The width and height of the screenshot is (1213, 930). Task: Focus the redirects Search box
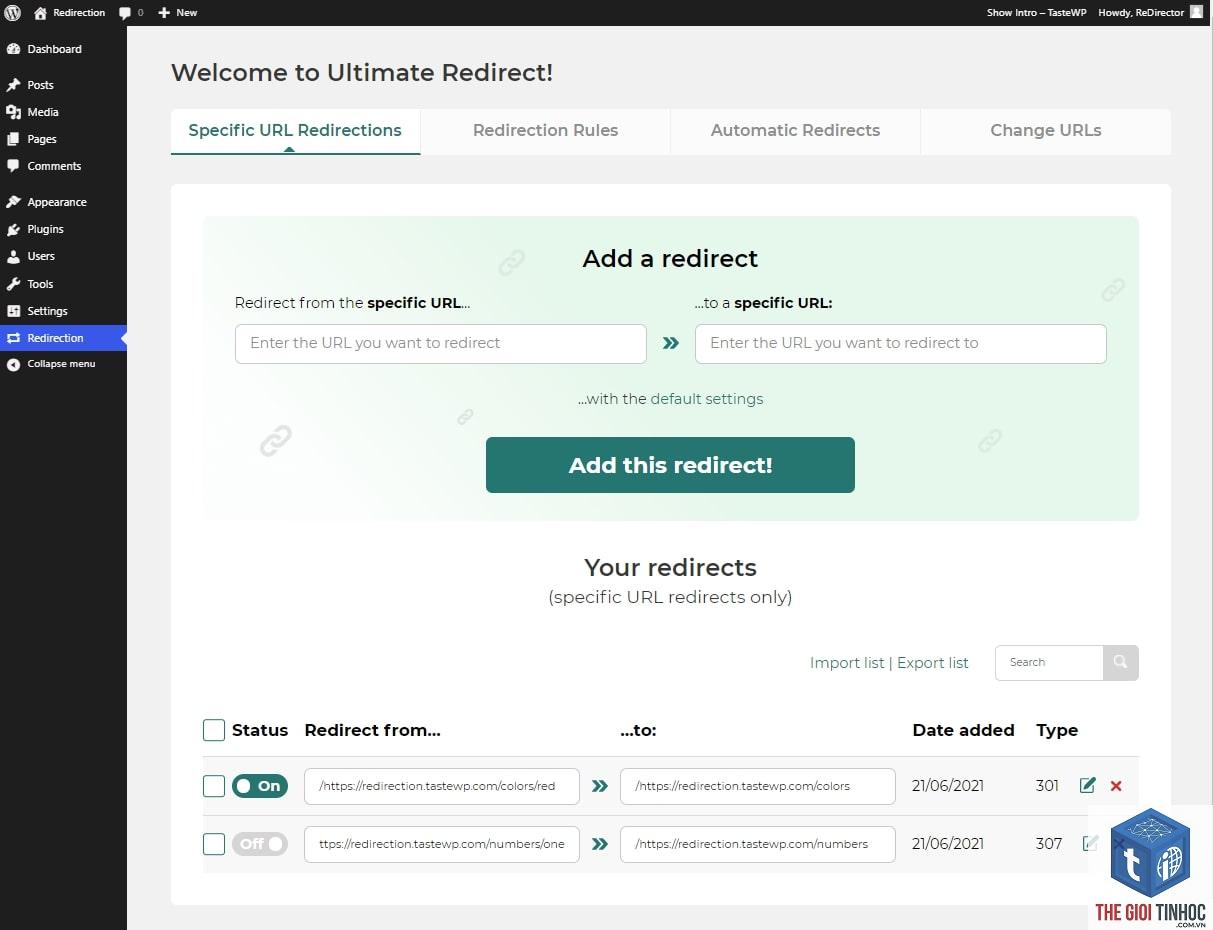click(1049, 663)
